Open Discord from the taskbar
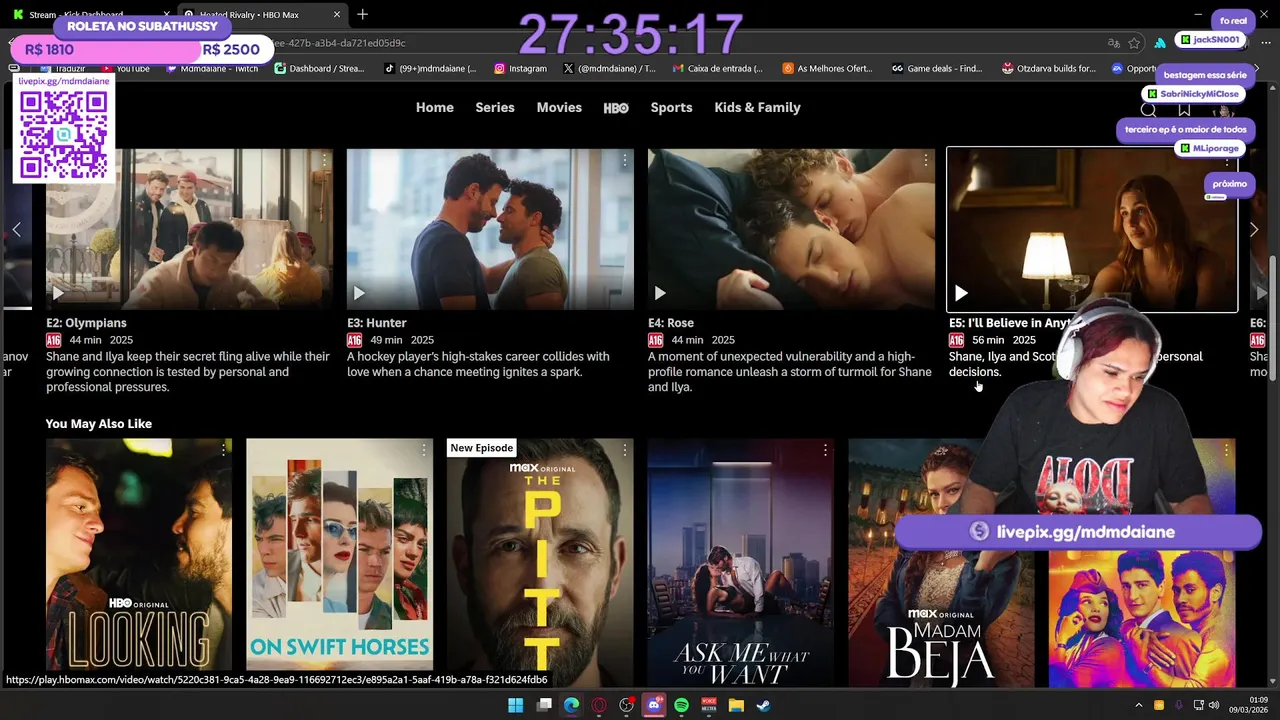The height and width of the screenshot is (720, 1280). tap(654, 705)
